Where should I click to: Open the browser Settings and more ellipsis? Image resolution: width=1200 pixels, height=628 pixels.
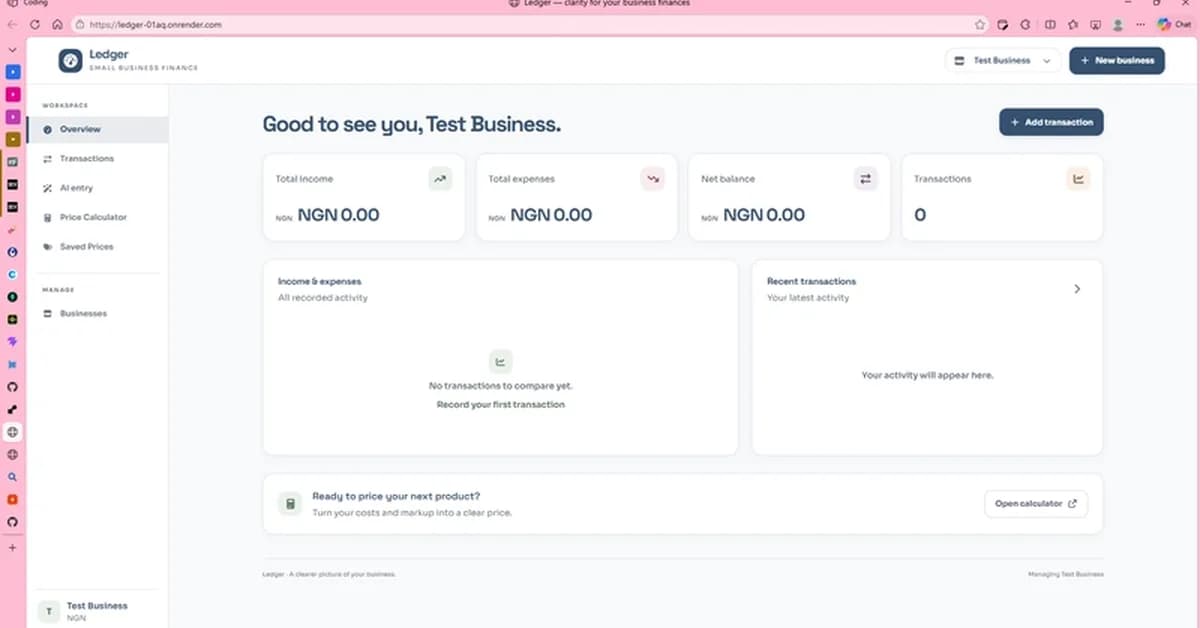point(1140,24)
